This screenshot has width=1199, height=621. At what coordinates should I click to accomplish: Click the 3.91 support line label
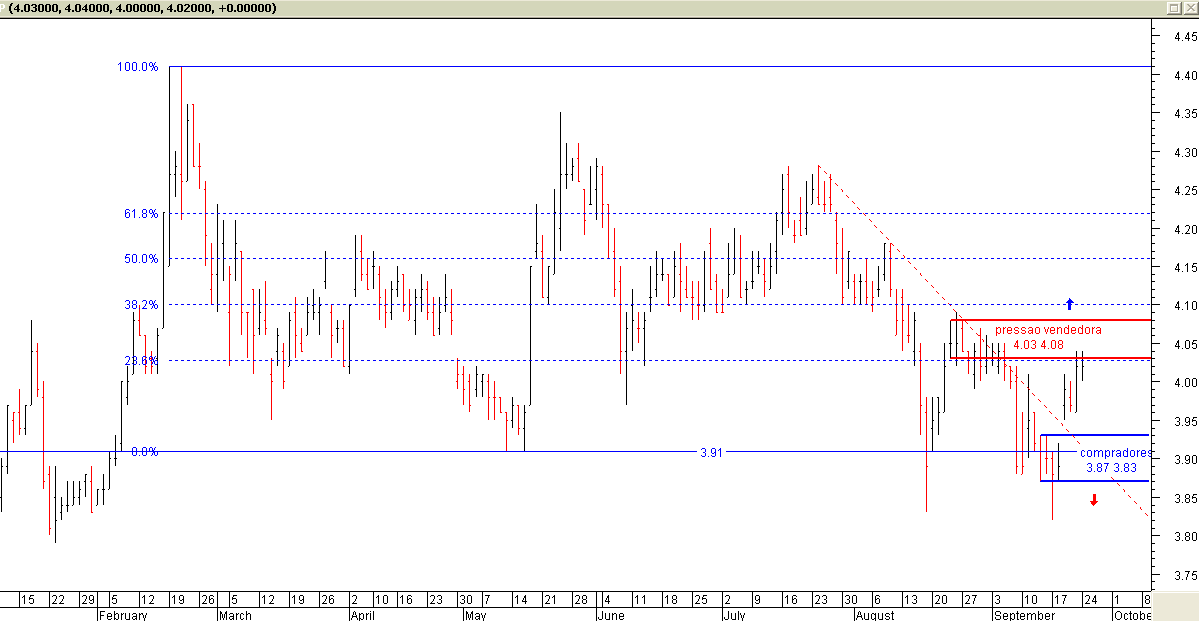click(711, 452)
